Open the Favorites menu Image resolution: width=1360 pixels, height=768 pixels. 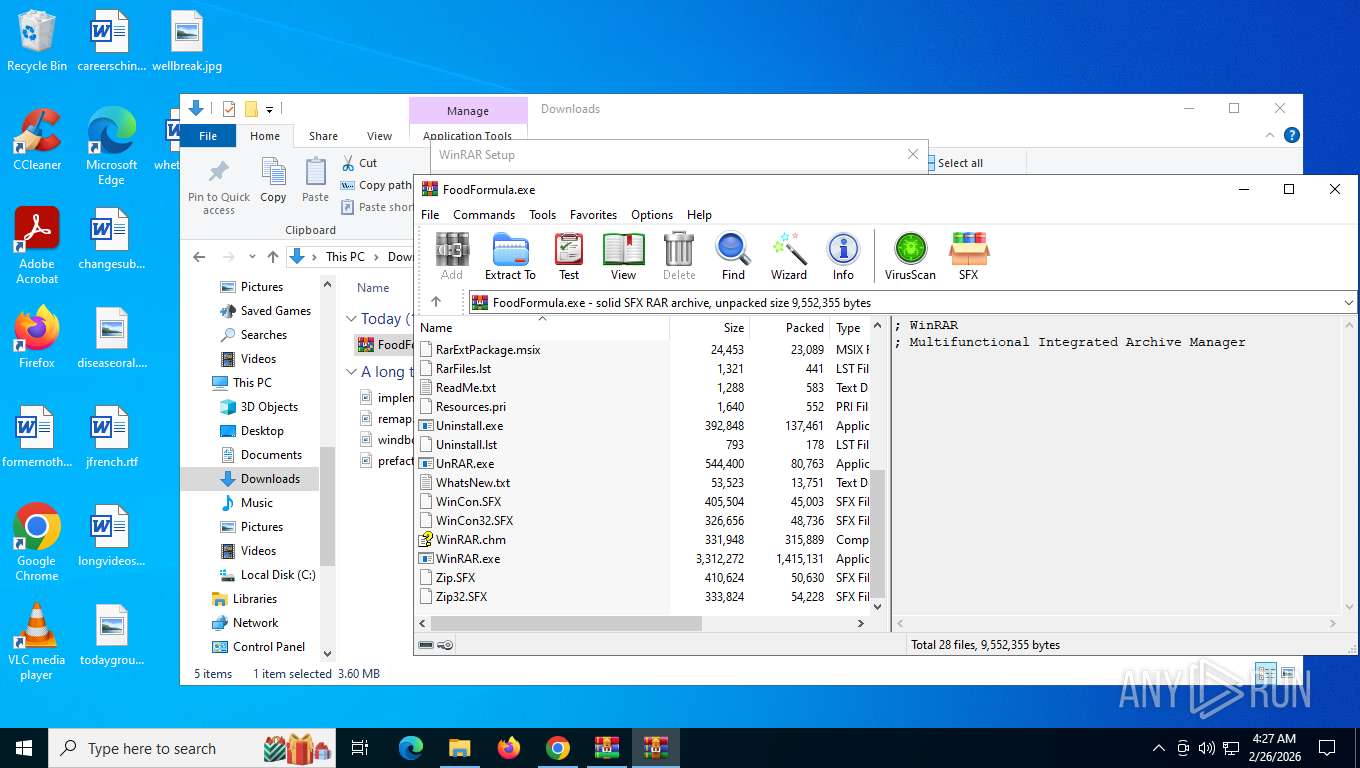pyautogui.click(x=593, y=215)
